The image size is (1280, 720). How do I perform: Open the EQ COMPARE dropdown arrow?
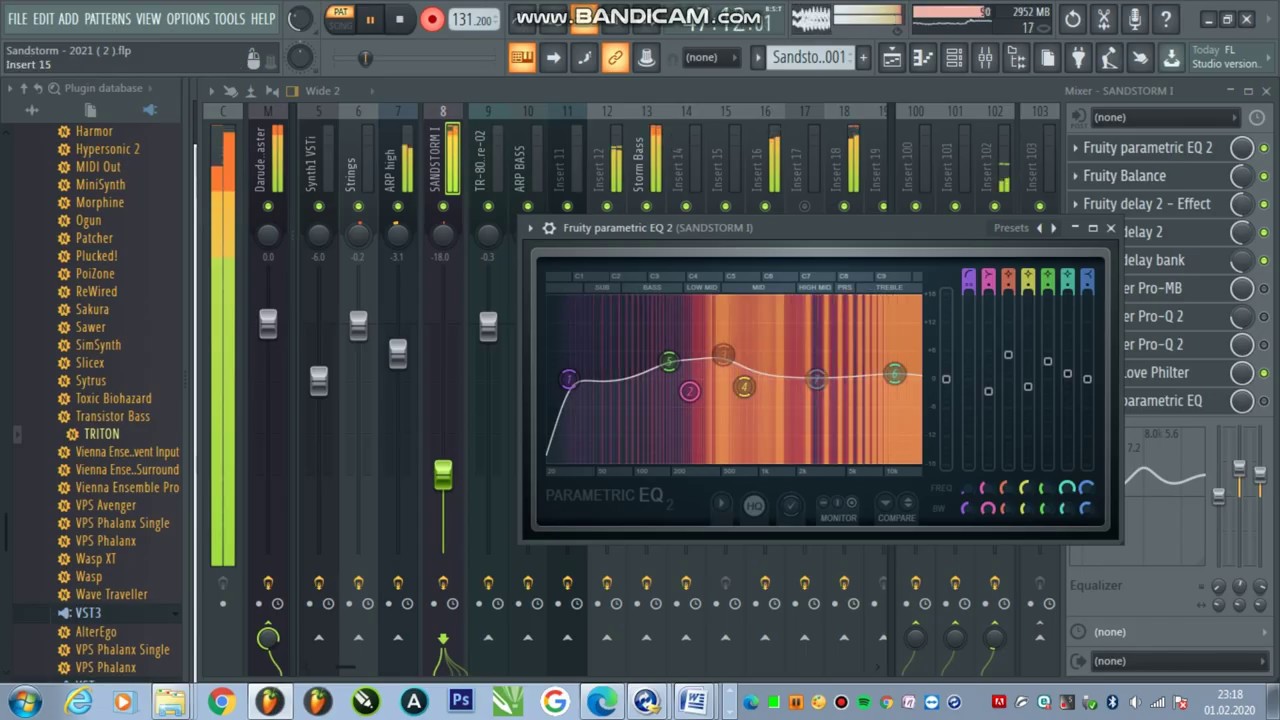pyautogui.click(x=885, y=503)
